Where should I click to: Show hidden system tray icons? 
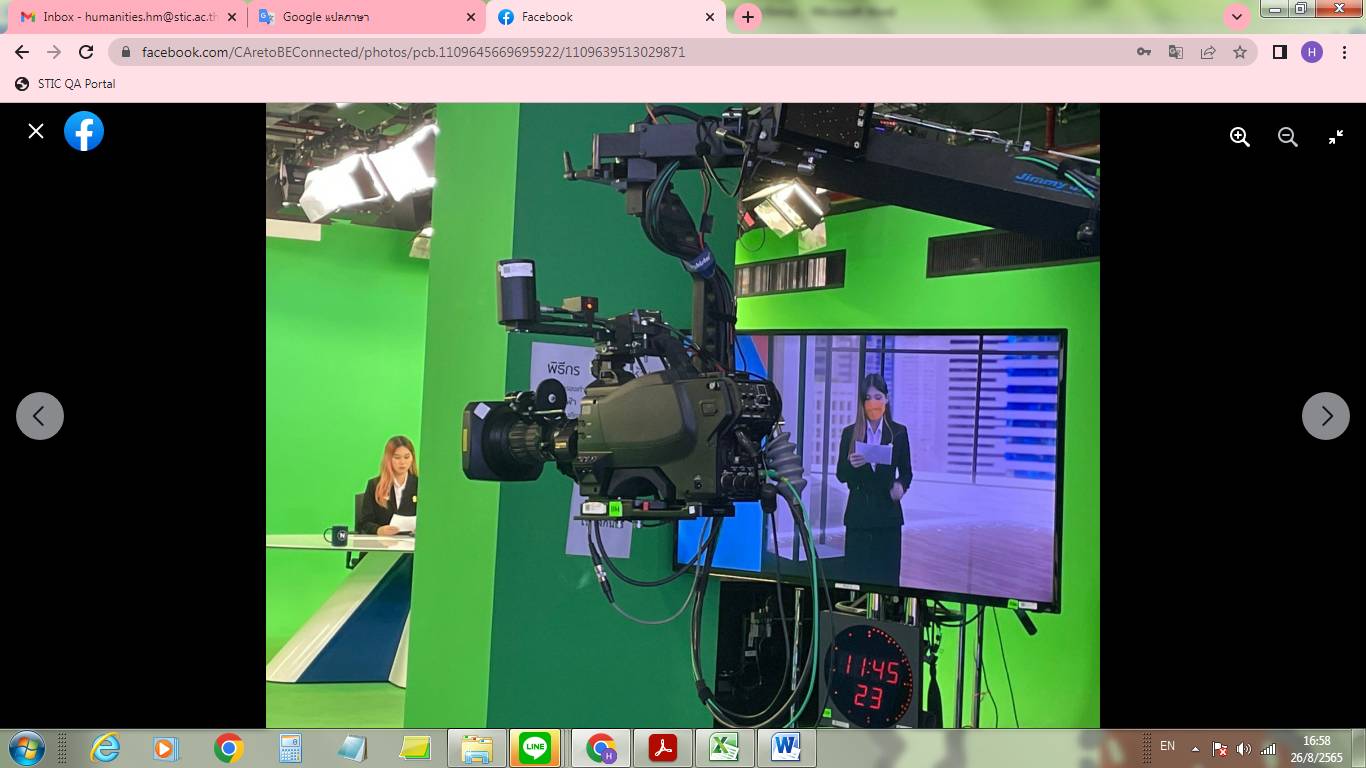pos(1195,748)
